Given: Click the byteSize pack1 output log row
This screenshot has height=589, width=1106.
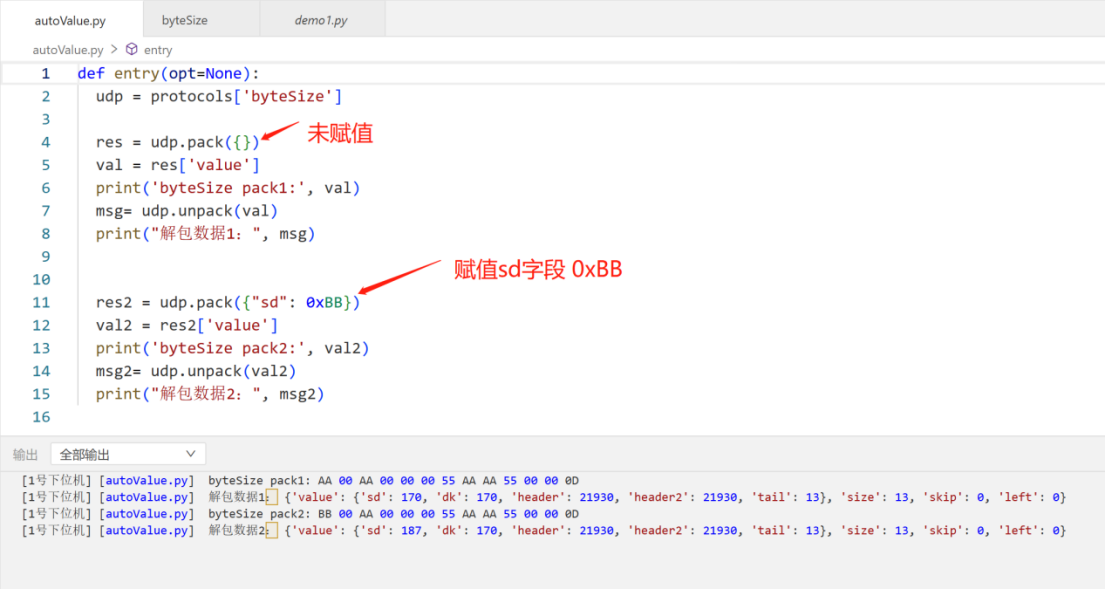Looking at the screenshot, I should tap(300, 480).
